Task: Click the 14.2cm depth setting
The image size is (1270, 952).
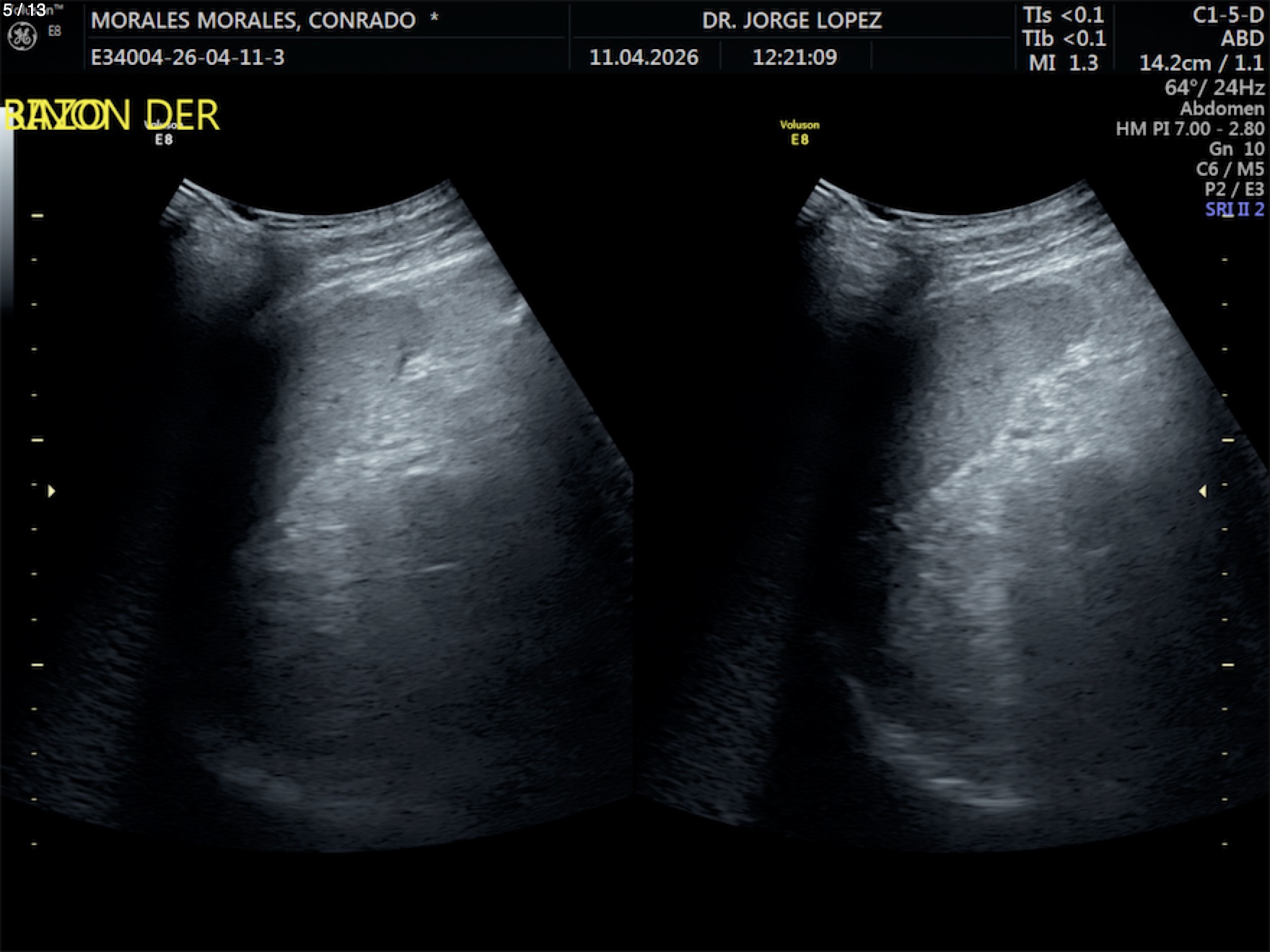Action: click(x=1175, y=63)
